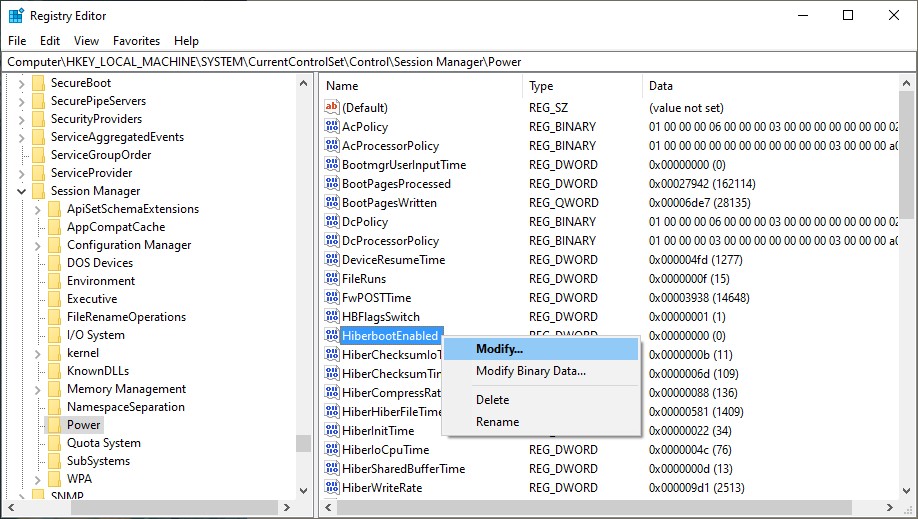This screenshot has height=519, width=918.
Task: Expand the Memory Management node
Action: pyautogui.click(x=37, y=390)
